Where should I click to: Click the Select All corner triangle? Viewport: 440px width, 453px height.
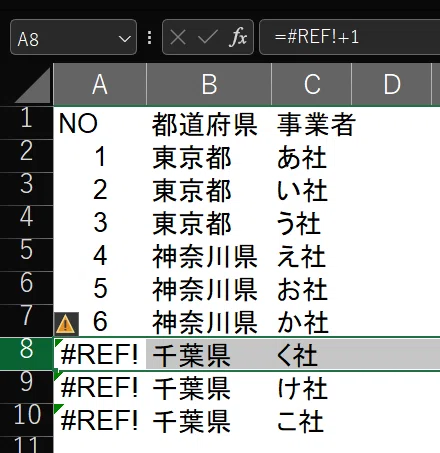33,85
